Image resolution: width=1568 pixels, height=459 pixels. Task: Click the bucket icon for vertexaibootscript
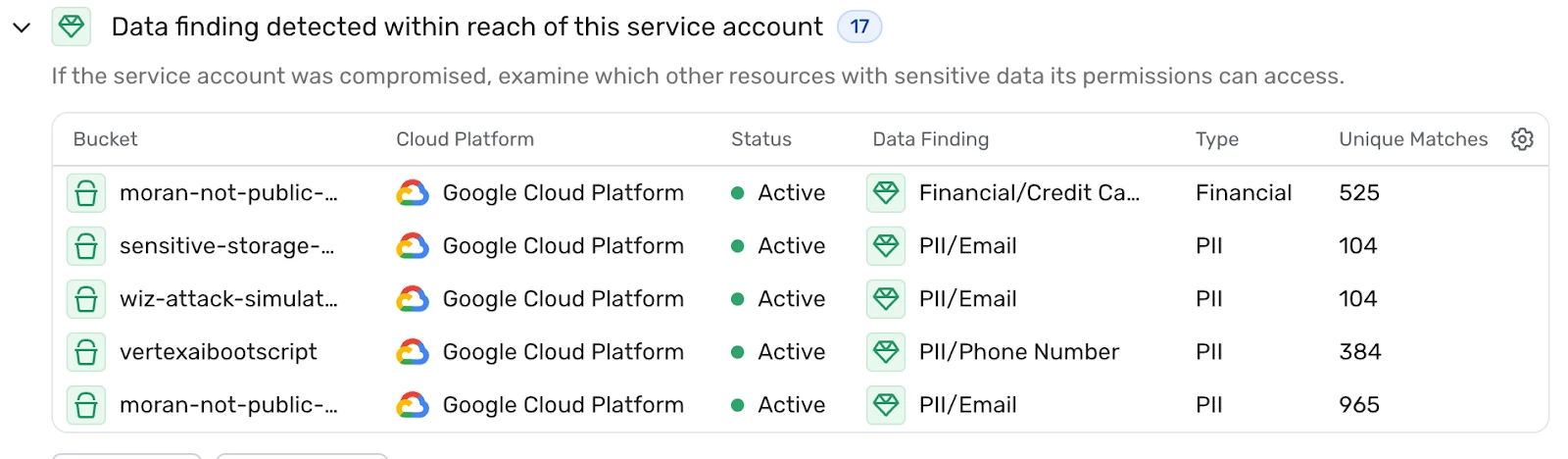86,352
